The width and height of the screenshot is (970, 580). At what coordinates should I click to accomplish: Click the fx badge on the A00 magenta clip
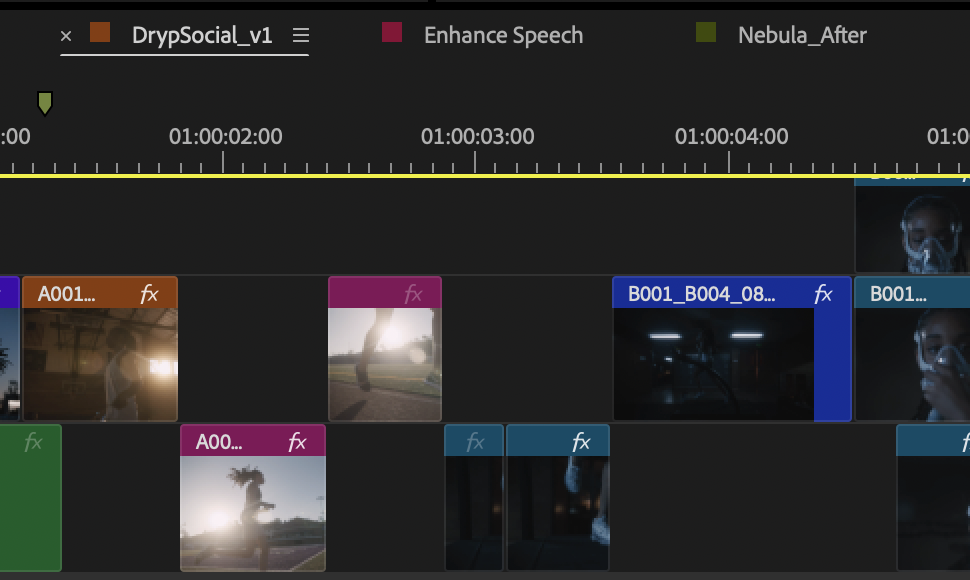tap(295, 440)
